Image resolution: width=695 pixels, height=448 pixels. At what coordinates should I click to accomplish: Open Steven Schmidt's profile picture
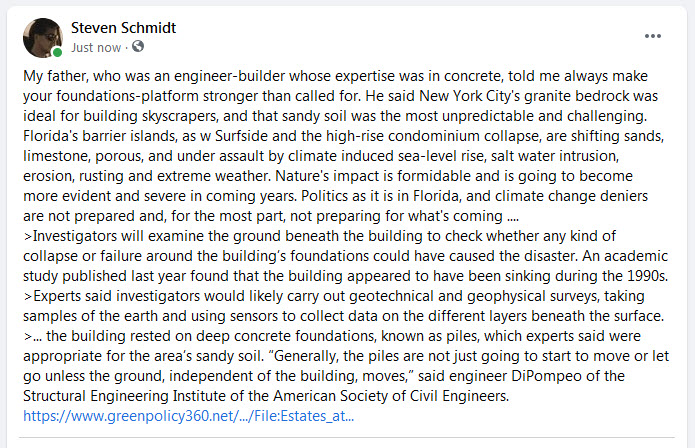[42, 37]
